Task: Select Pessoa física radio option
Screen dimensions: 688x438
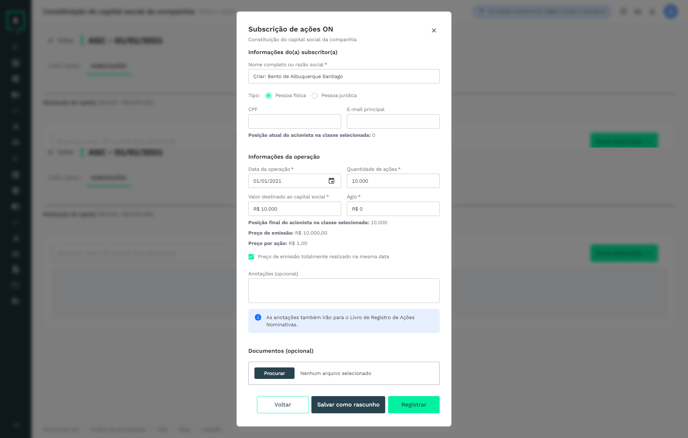Action: (268, 96)
